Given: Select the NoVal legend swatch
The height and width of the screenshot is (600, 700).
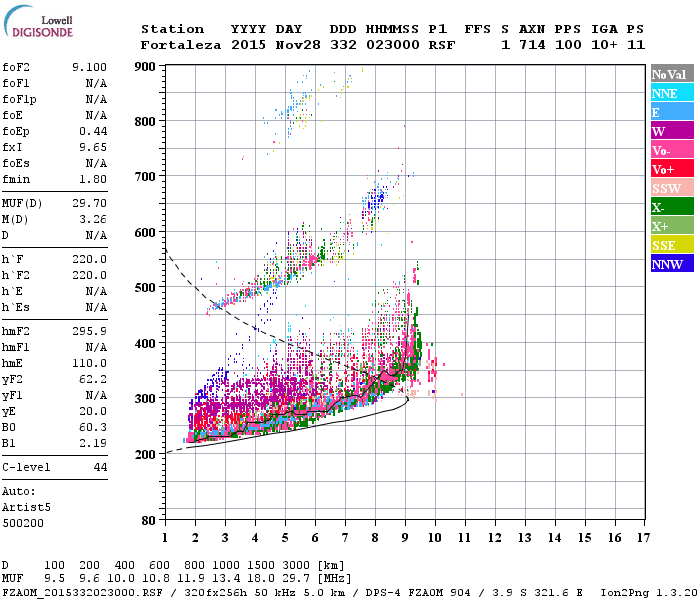Looking at the screenshot, I should click(x=672, y=74).
